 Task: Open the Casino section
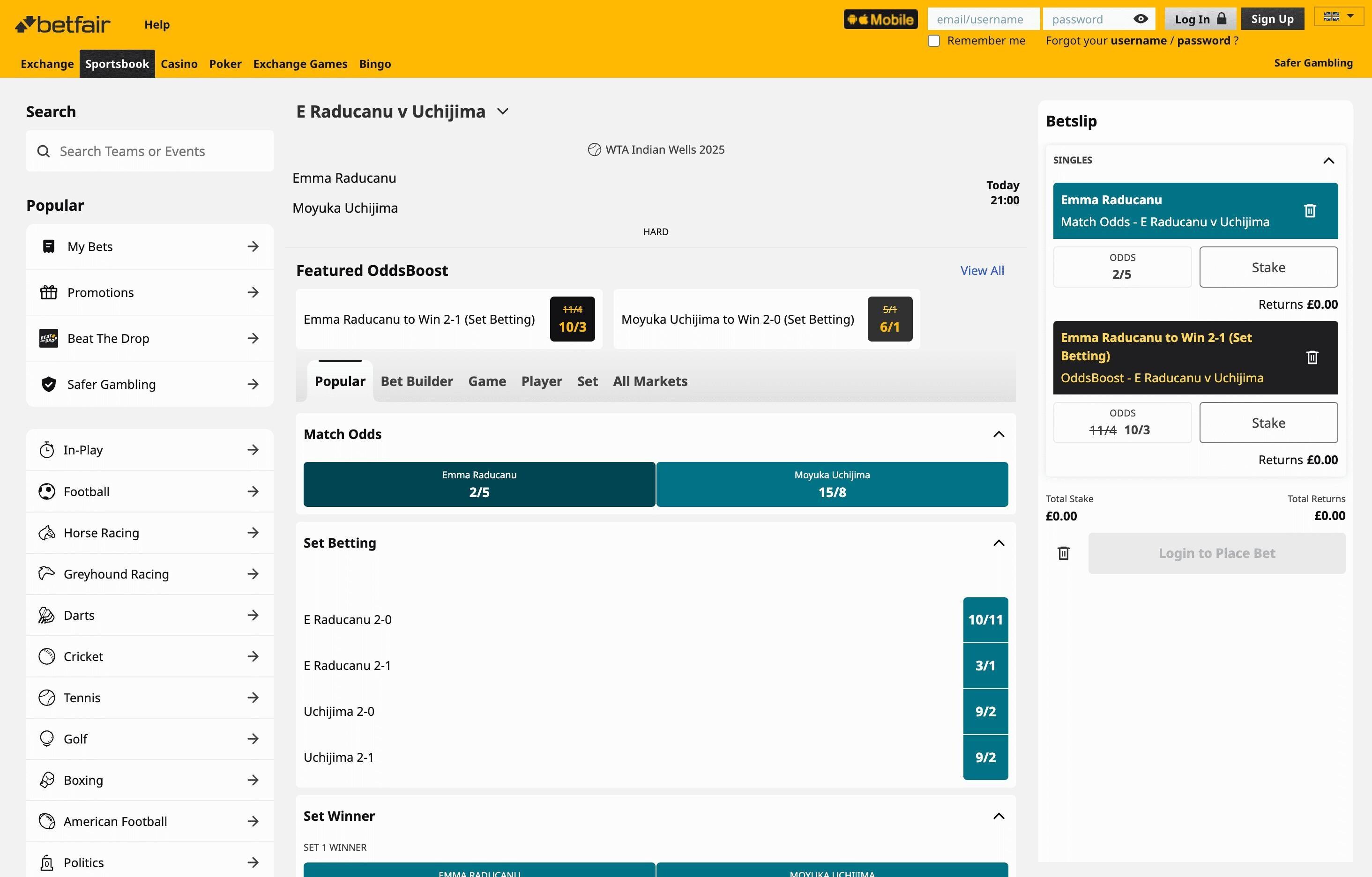point(179,64)
